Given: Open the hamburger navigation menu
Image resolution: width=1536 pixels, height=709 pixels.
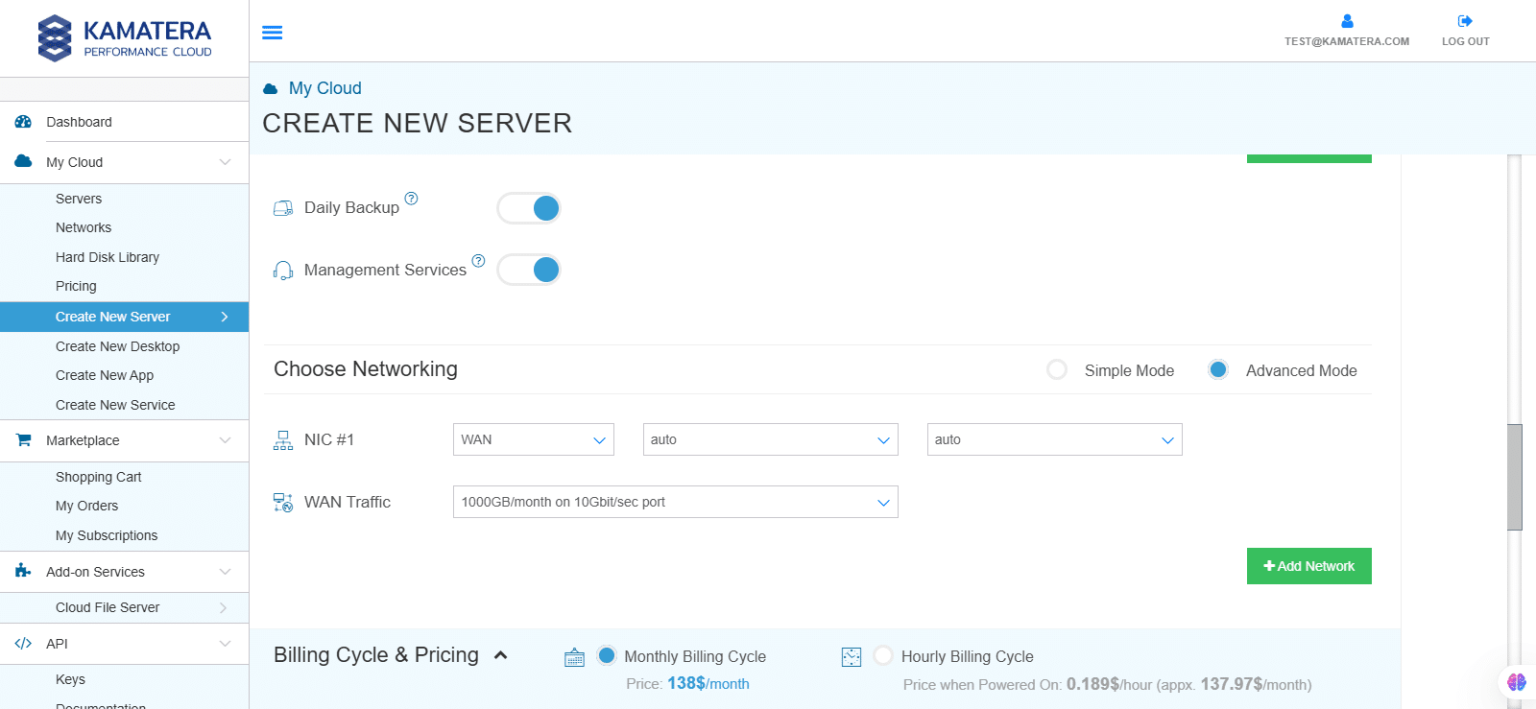Looking at the screenshot, I should pyautogui.click(x=271, y=31).
